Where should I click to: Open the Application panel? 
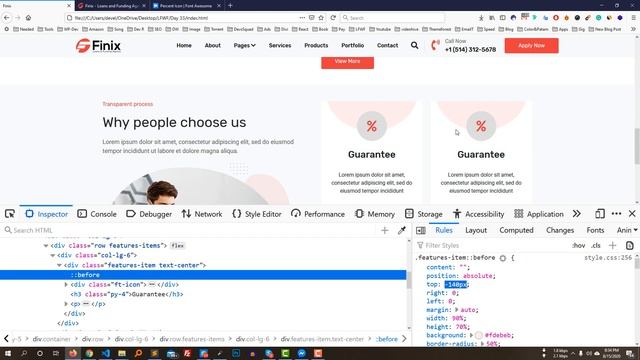[539, 214]
